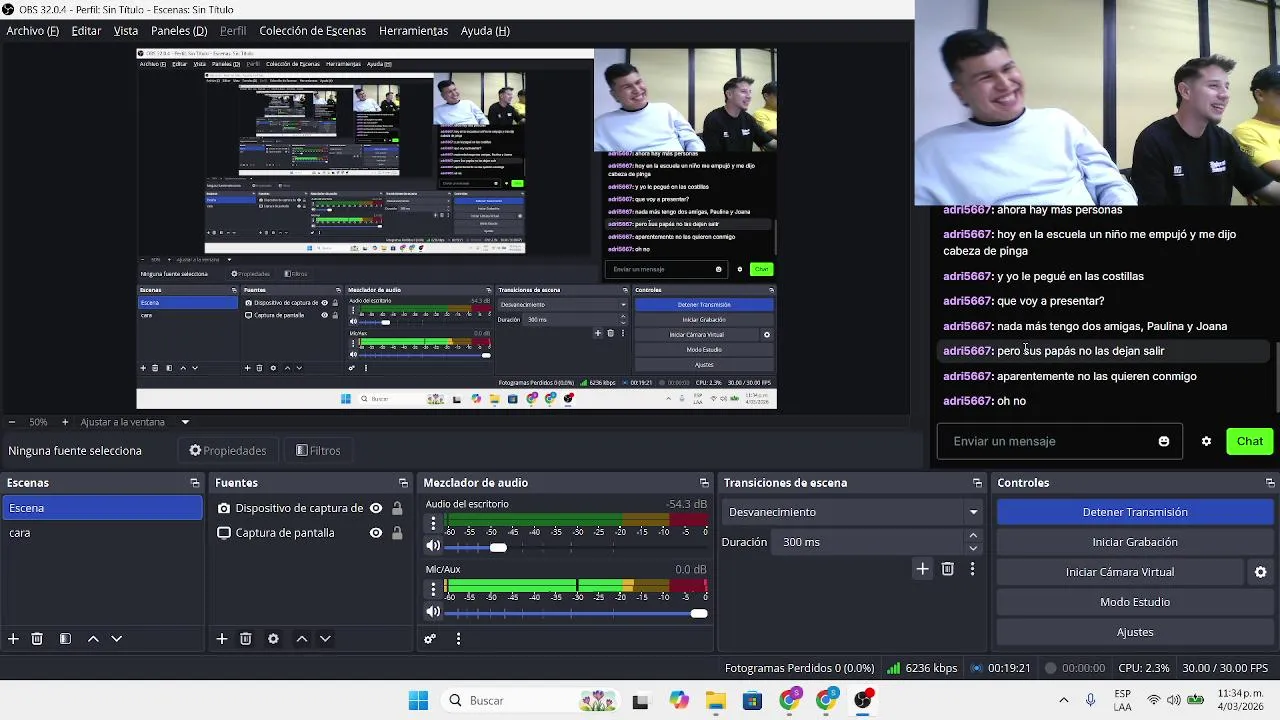Screen dimensions: 1280x720
Task: Open source properties gear in Fuentes toolbar
Action: (x=273, y=639)
